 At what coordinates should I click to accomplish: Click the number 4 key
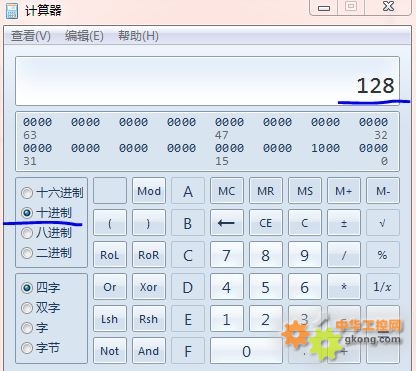(x=227, y=287)
